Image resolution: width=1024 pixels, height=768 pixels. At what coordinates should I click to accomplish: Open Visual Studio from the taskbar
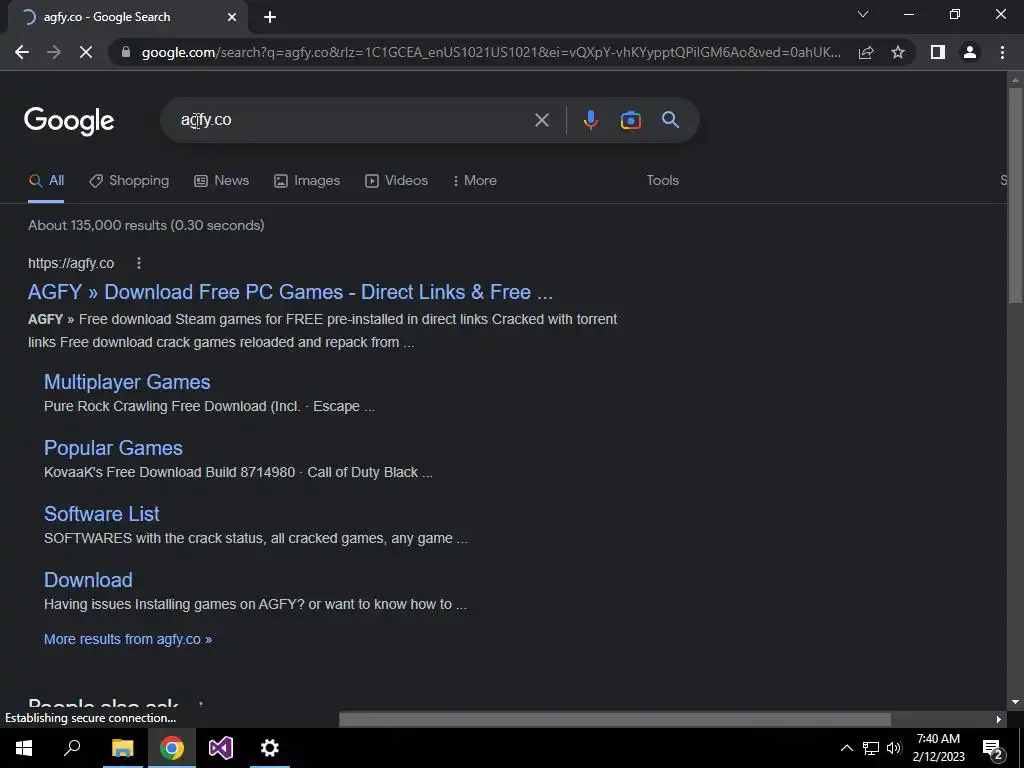point(221,748)
